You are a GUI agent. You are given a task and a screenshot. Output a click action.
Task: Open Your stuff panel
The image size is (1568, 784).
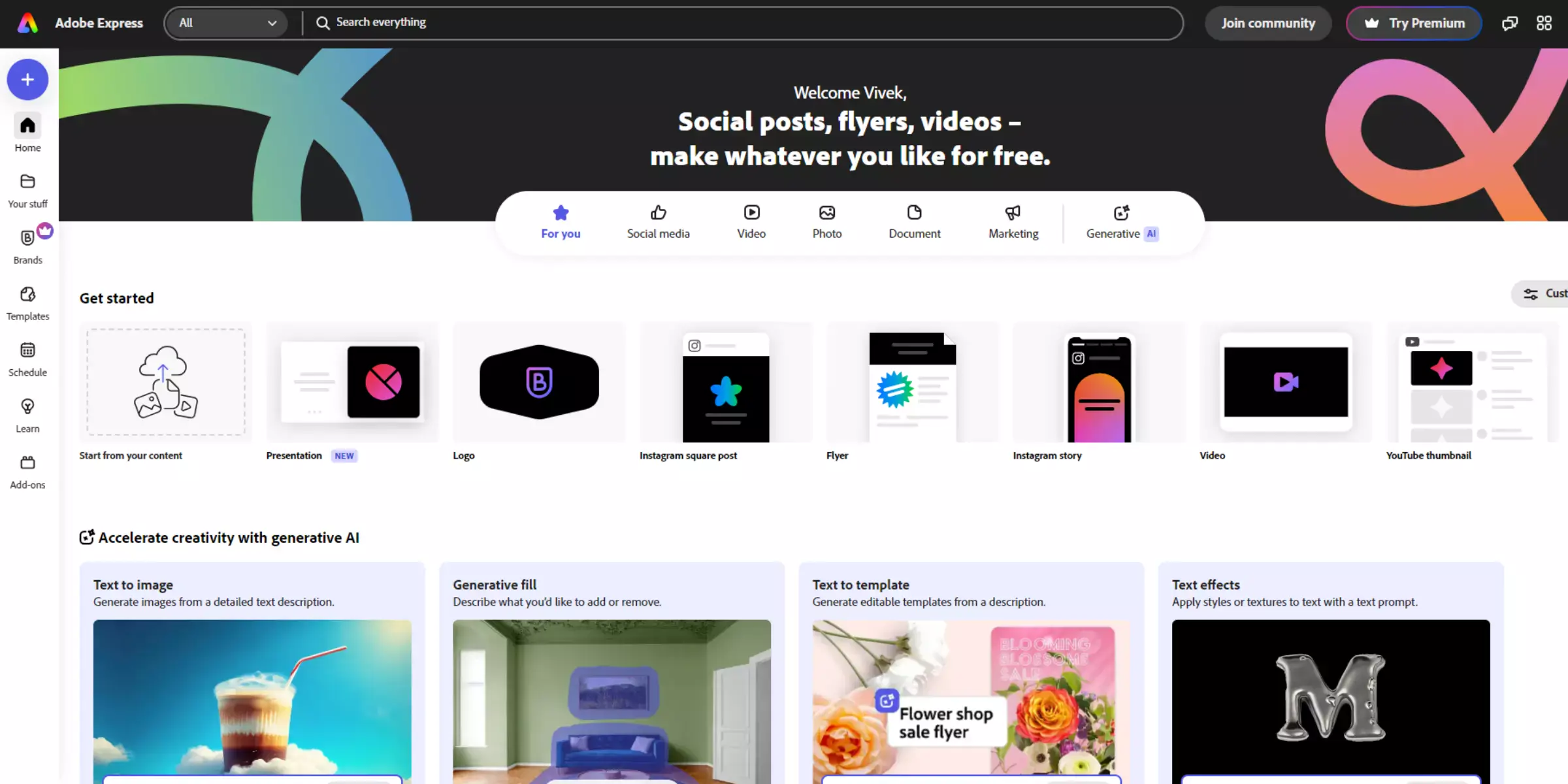(x=27, y=189)
